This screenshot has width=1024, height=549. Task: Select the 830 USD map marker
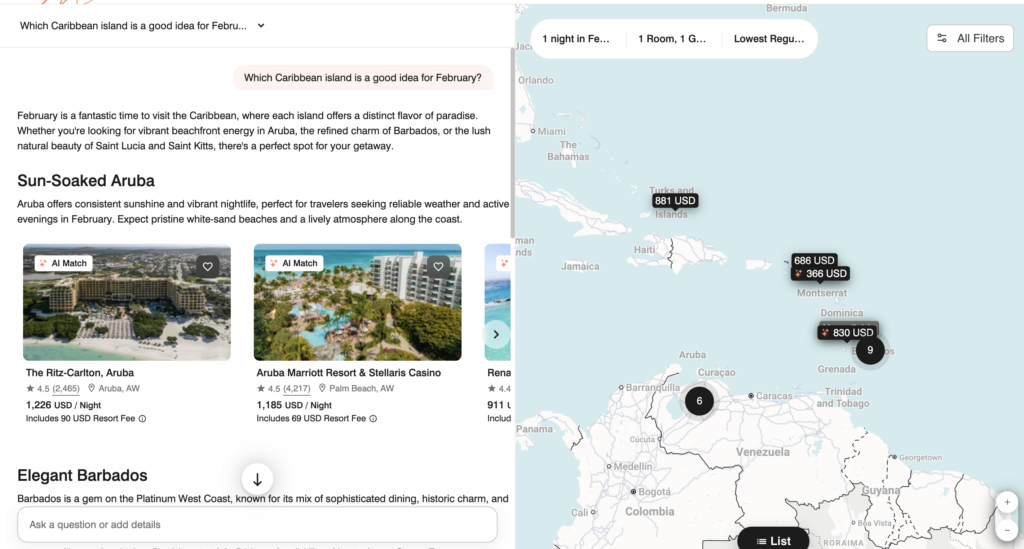pos(847,333)
